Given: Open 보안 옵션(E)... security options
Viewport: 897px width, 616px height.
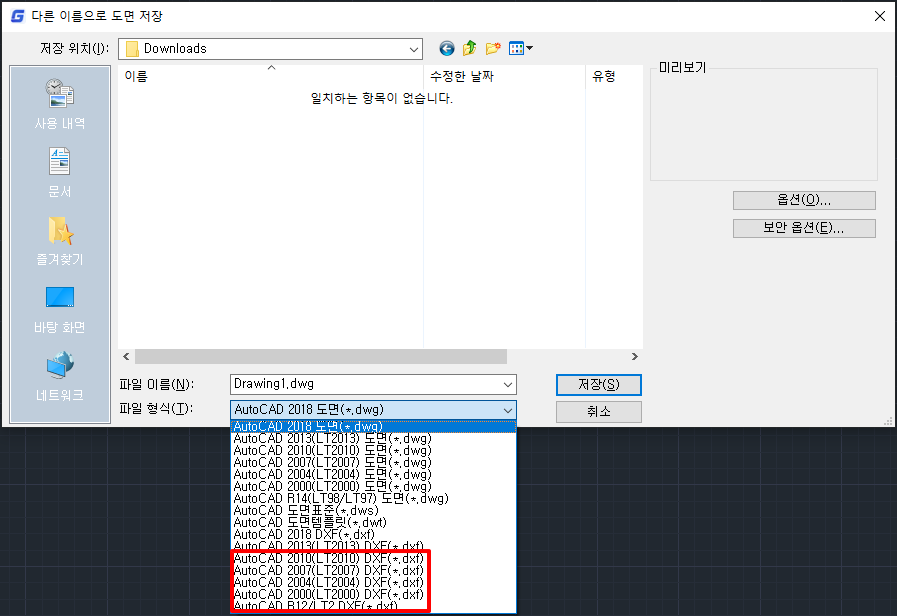Looking at the screenshot, I should click(804, 228).
